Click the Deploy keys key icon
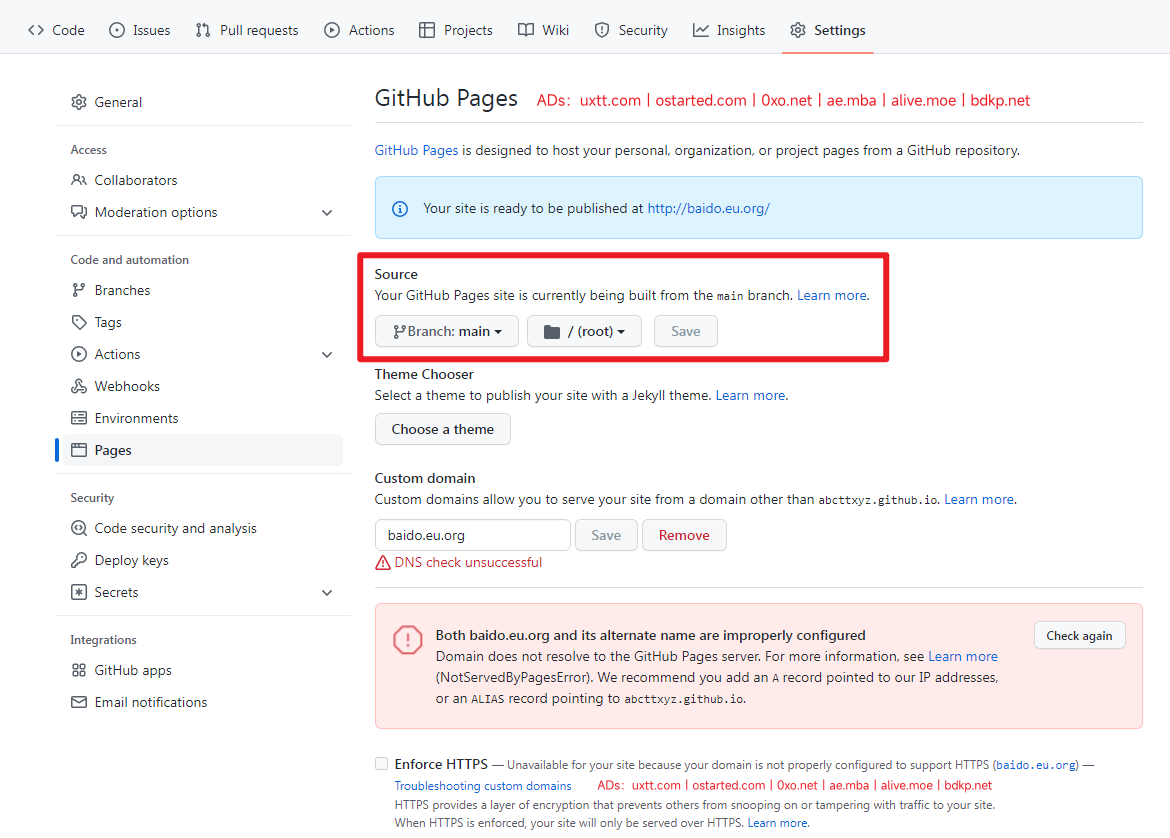 pyautogui.click(x=78, y=560)
